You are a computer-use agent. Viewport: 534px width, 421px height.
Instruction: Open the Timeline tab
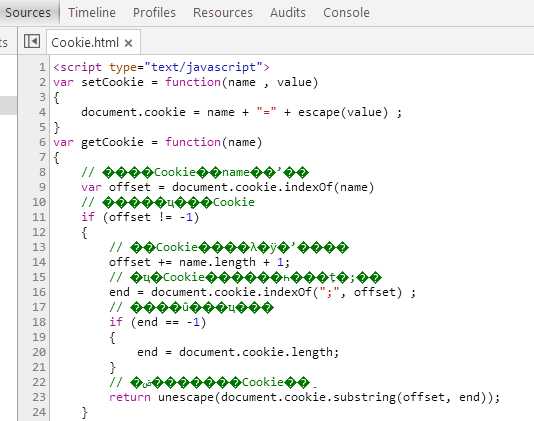click(x=92, y=13)
